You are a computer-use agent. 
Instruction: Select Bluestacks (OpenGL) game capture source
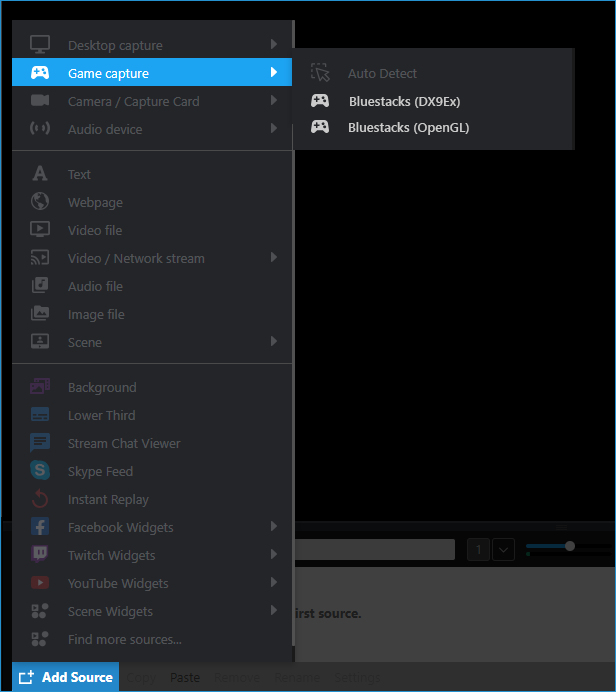coord(433,127)
